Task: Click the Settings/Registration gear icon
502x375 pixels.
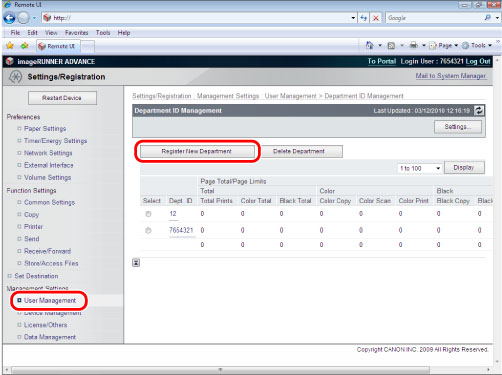Action: [15, 77]
